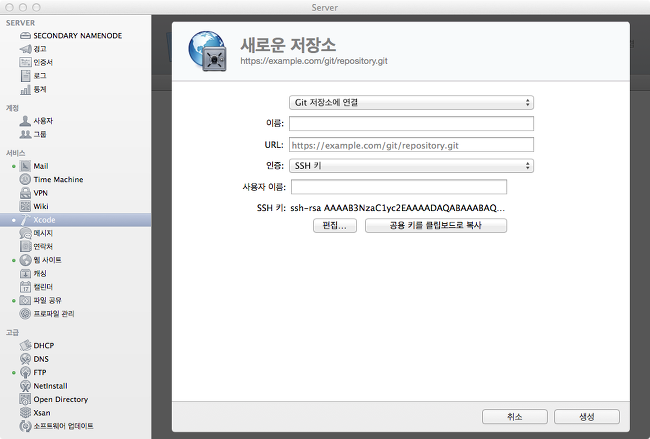Open the Wiki service icon
The image size is (650, 439).
coord(25,206)
